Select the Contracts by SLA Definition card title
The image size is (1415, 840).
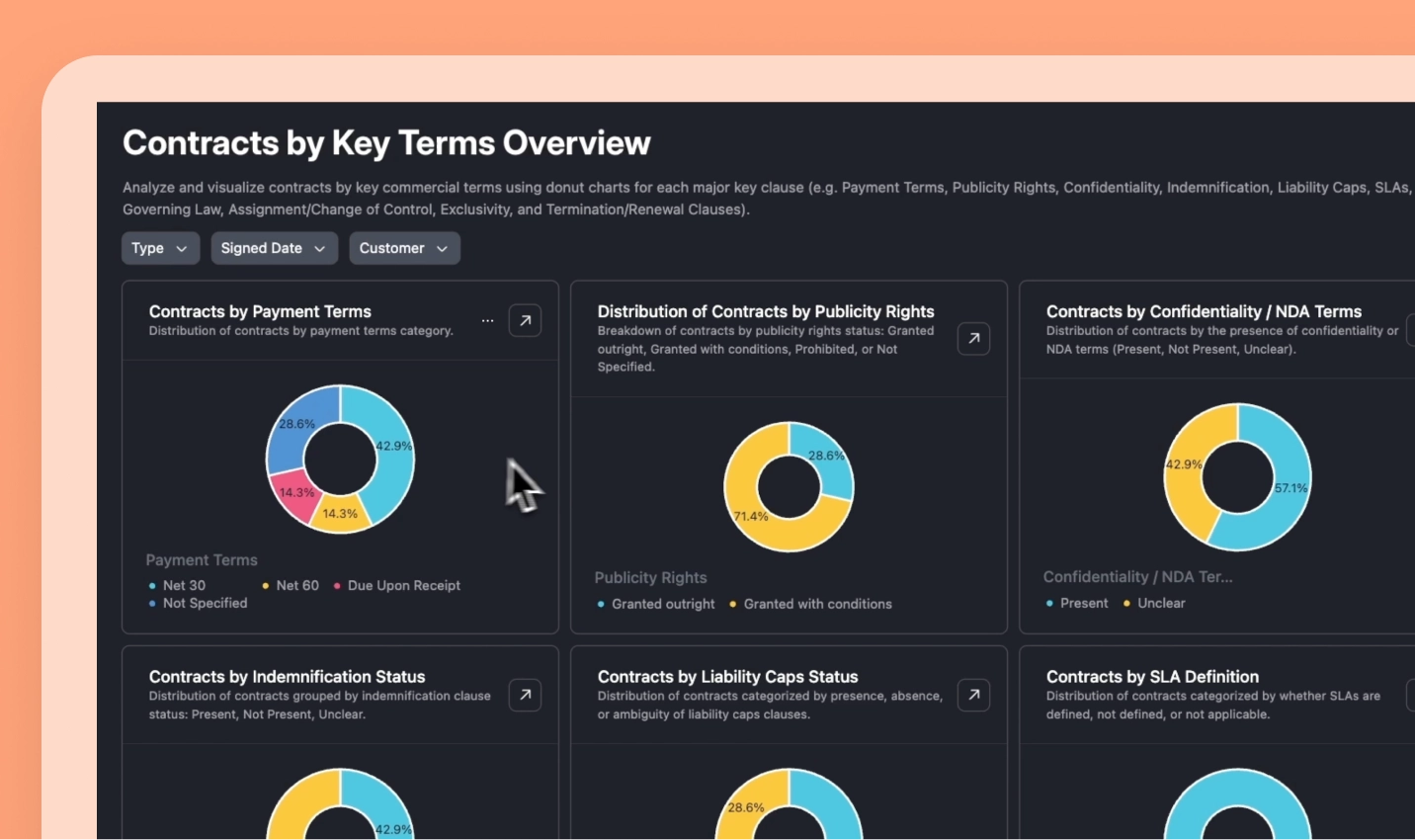pyautogui.click(x=1153, y=676)
